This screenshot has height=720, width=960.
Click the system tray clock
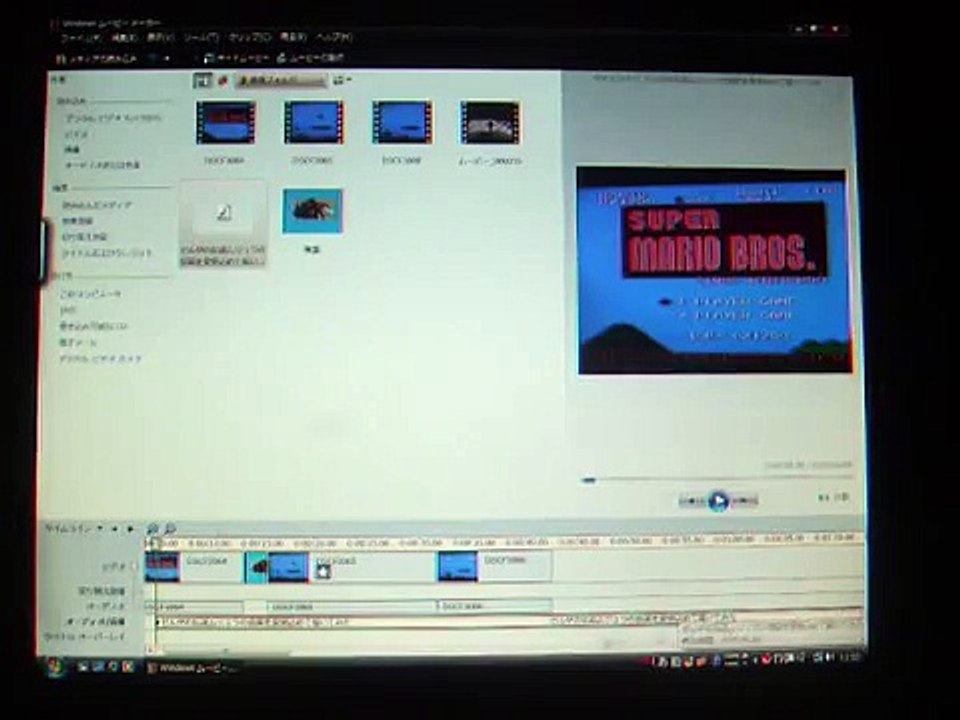[x=850, y=658]
